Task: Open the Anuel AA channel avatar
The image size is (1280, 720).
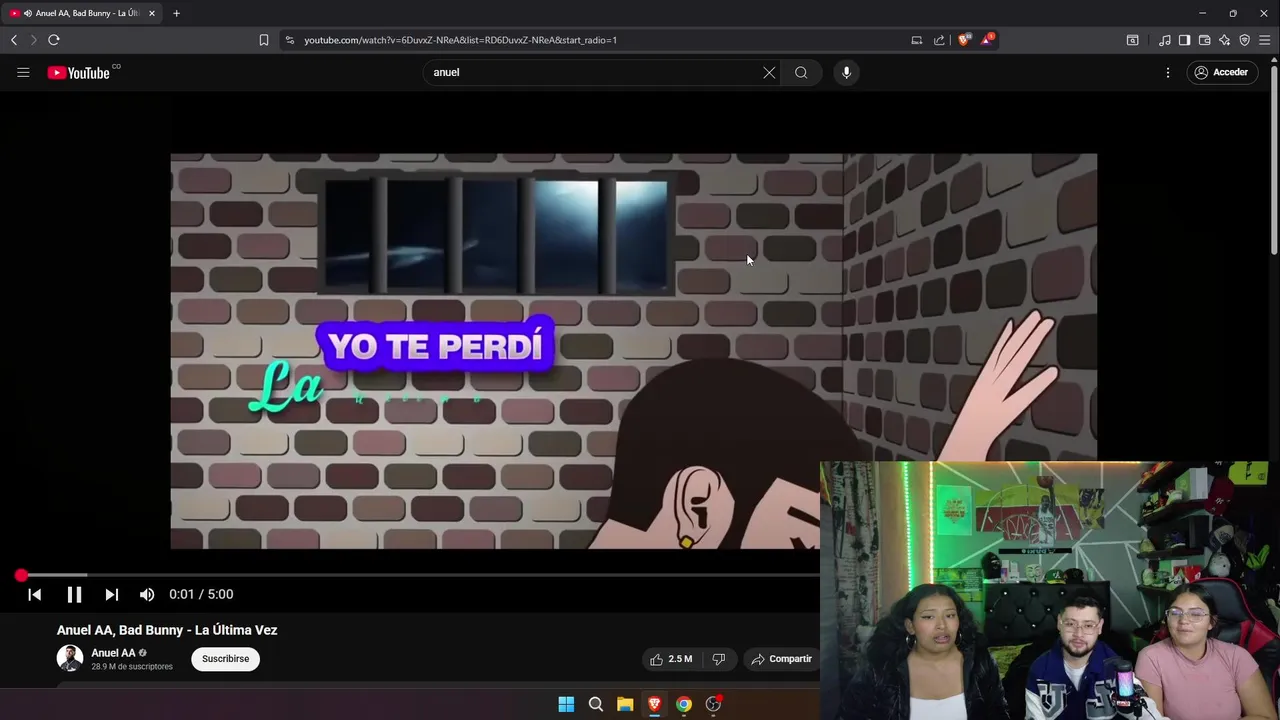Action: 70,658
